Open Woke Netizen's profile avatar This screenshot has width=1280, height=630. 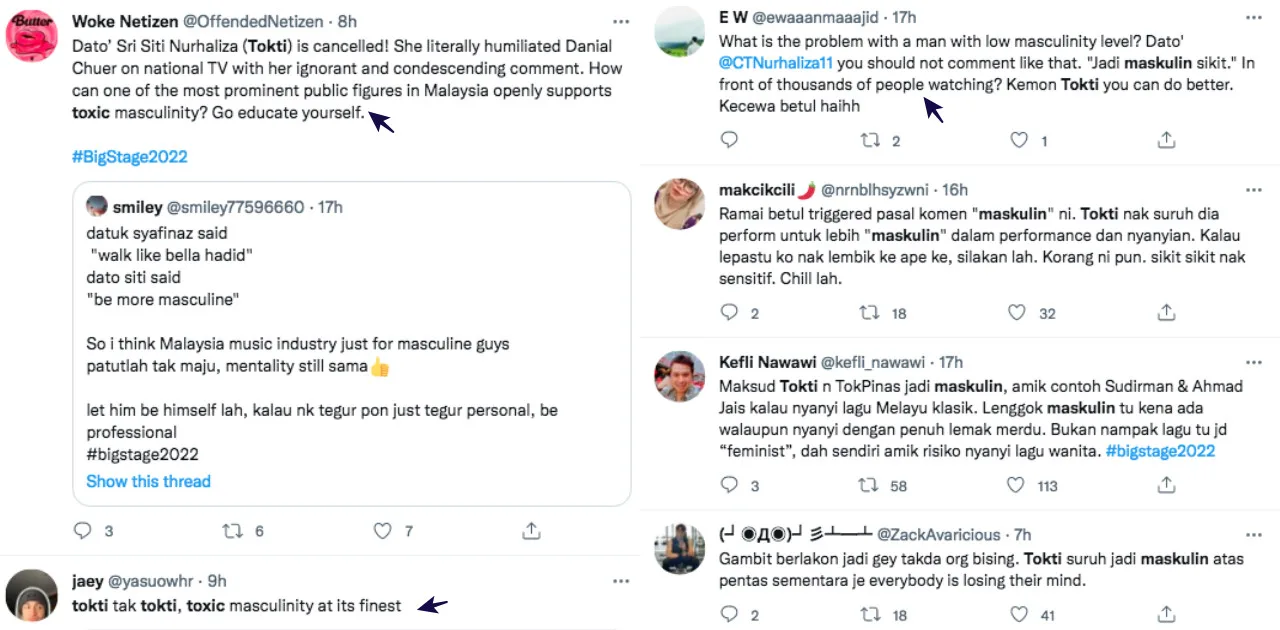point(31,39)
